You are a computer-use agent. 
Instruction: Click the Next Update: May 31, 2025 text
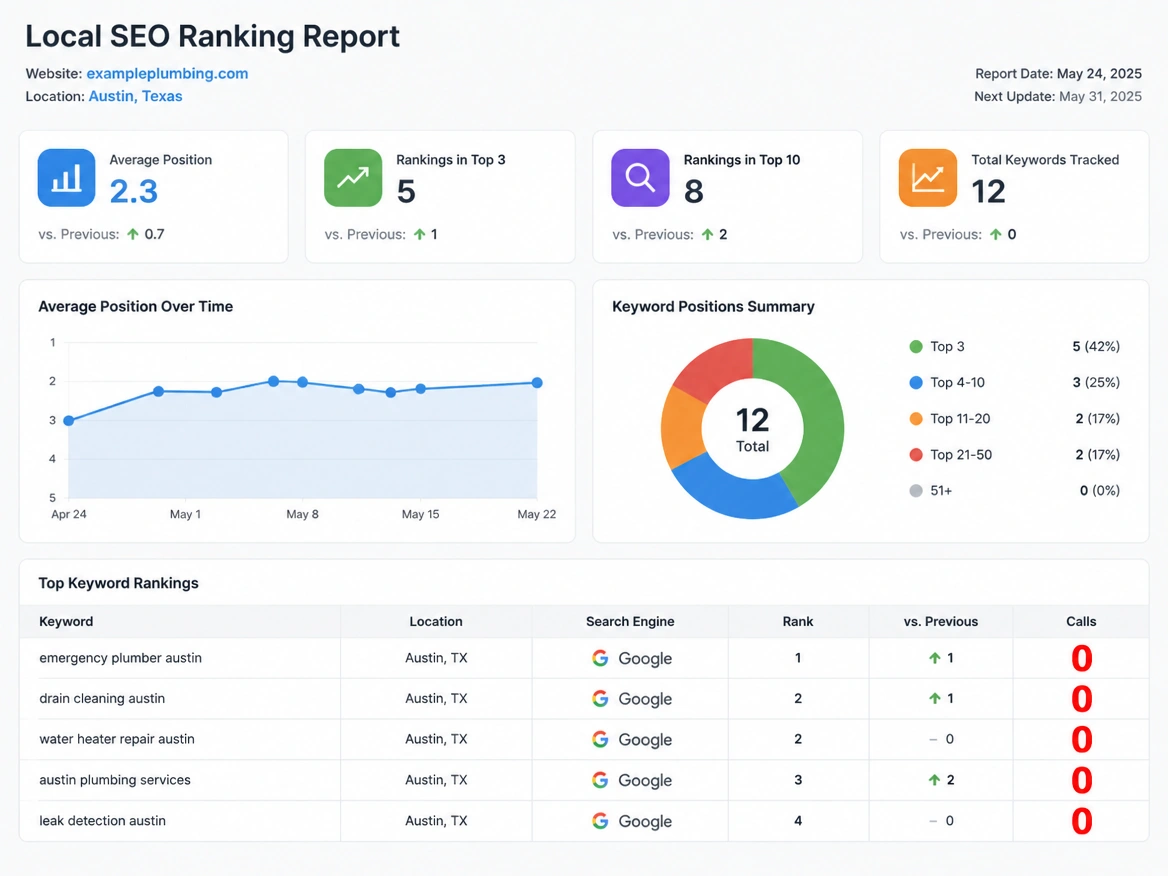click(1058, 96)
